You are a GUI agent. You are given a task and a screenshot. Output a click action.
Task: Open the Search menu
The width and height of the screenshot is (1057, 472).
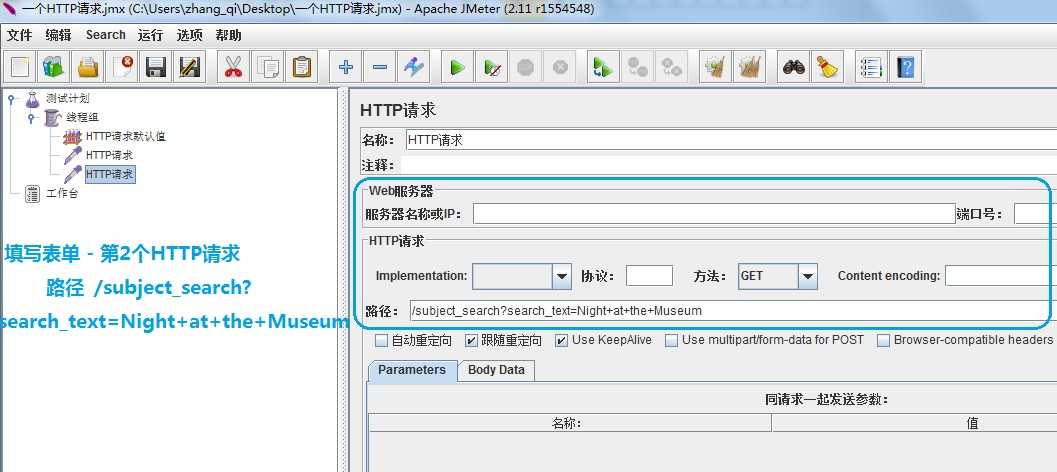tap(105, 35)
